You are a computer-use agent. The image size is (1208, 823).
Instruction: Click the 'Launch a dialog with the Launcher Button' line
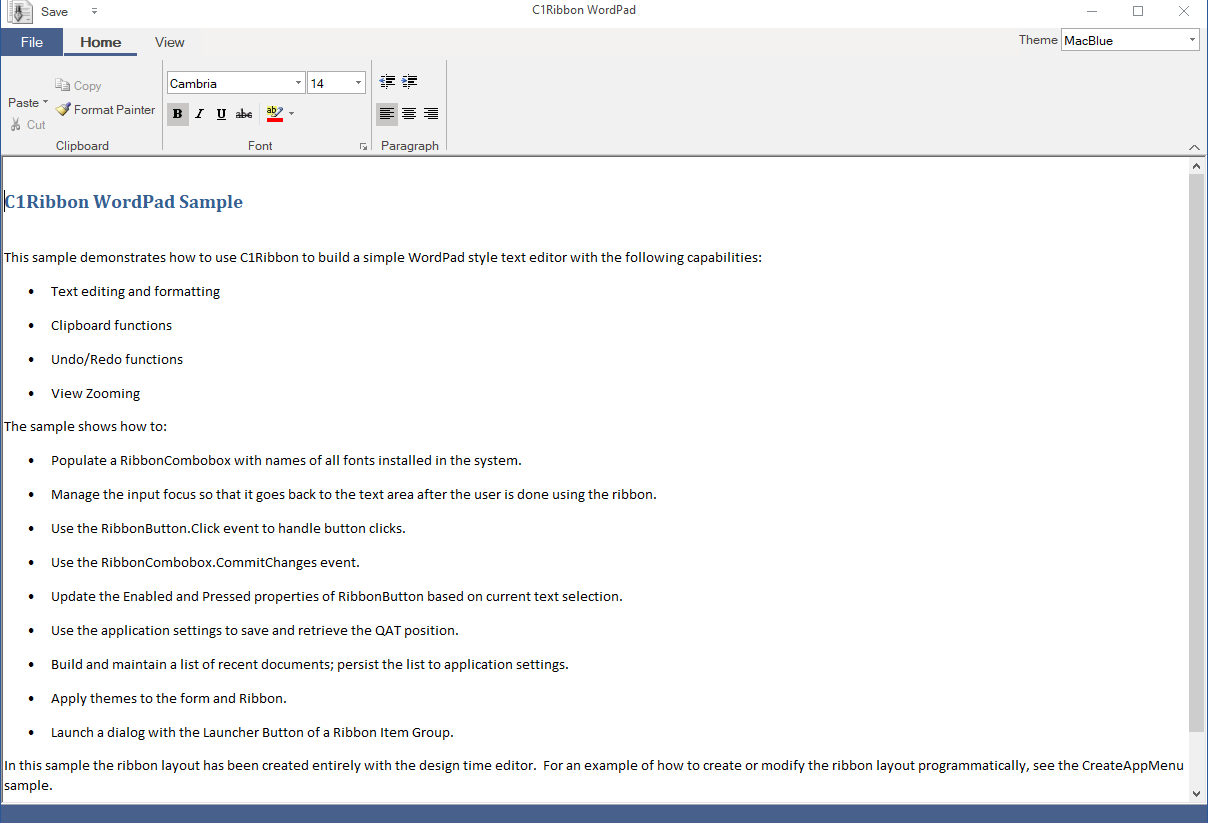pyautogui.click(x=252, y=732)
